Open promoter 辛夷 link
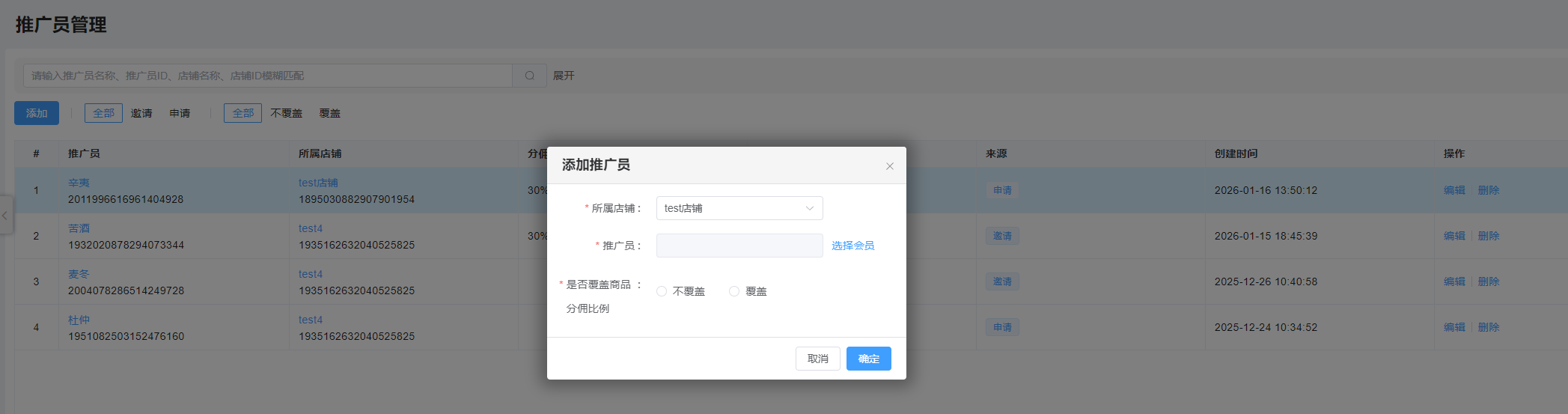Screen dimensions: 1568x414 79,183
